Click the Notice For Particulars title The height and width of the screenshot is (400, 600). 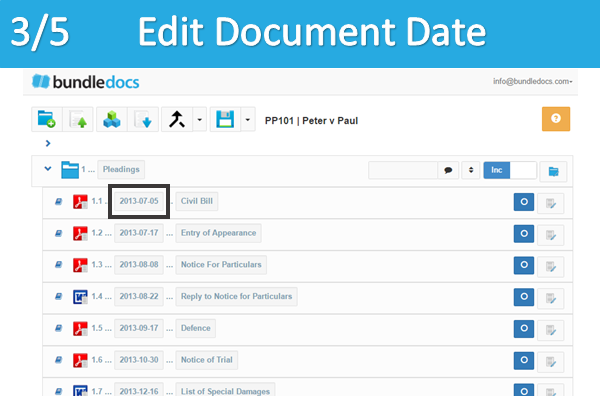[x=221, y=265]
